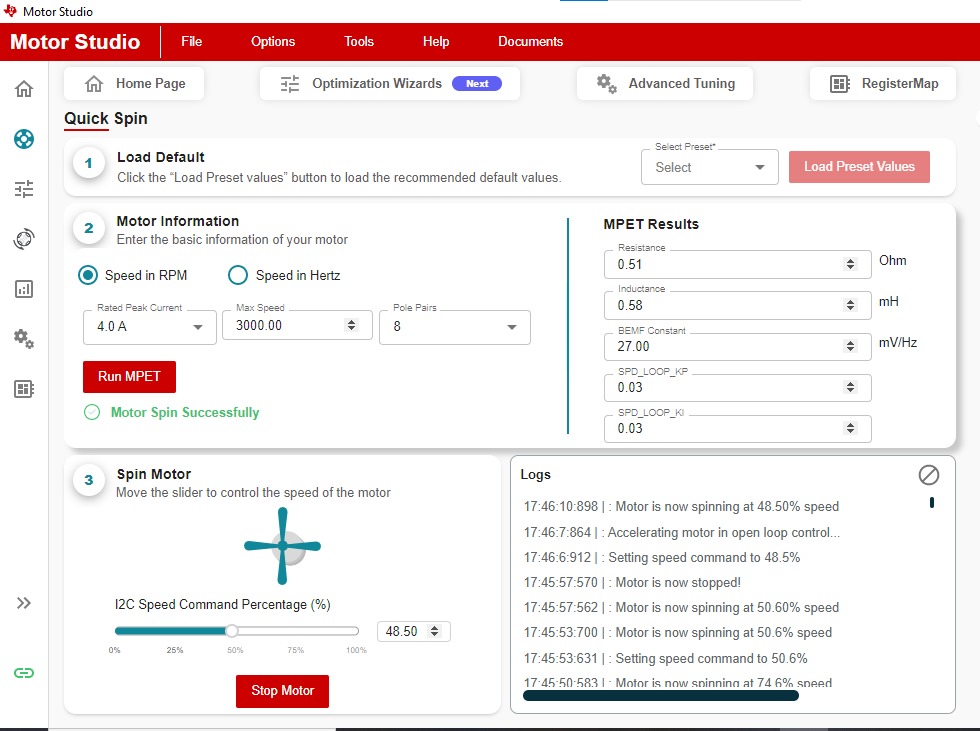This screenshot has height=731, width=980.
Task: Click the SPD_LOOP_KI stepper arrows
Action: (x=850, y=428)
